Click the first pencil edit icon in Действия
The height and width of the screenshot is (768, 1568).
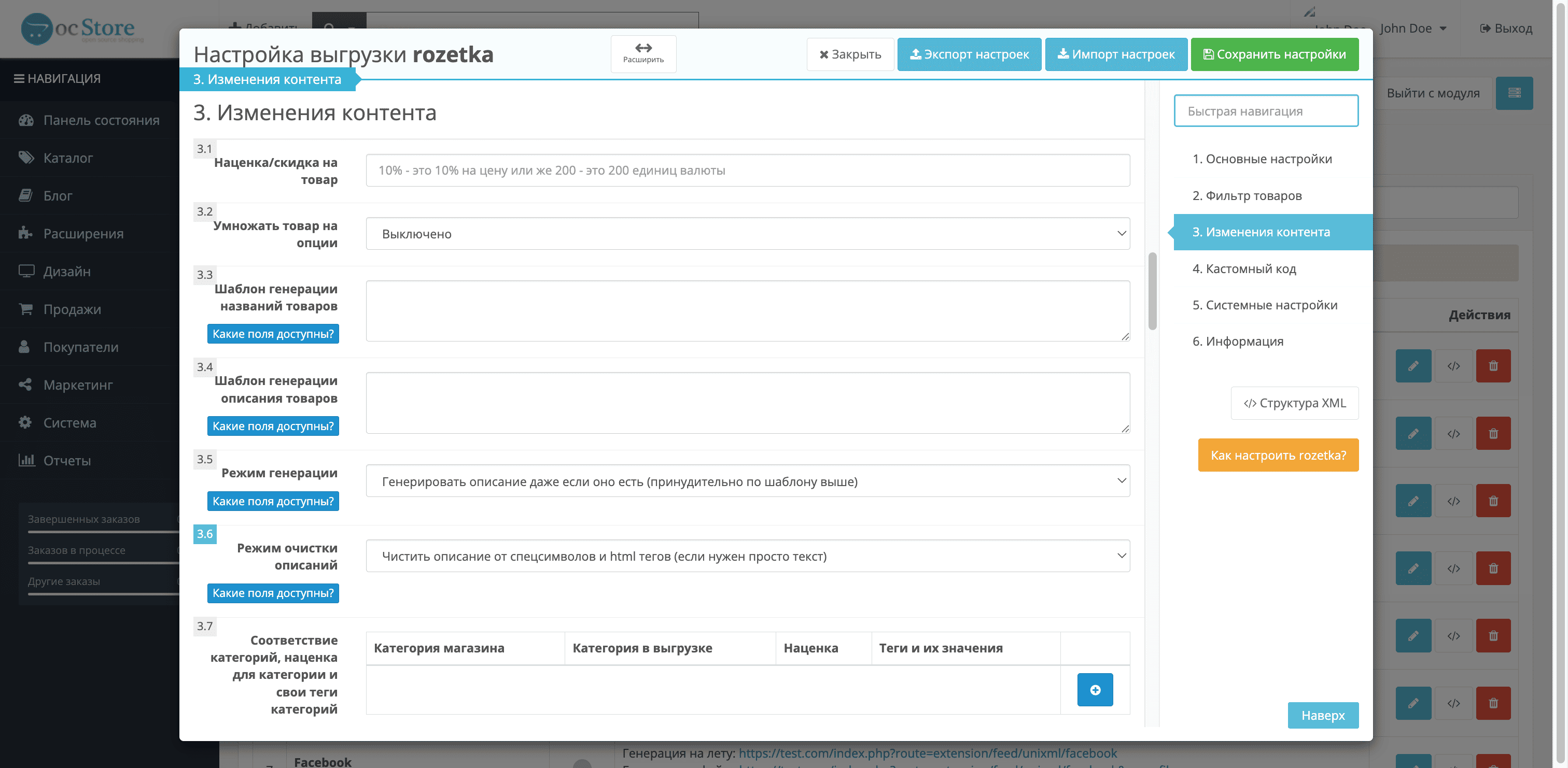click(x=1413, y=366)
